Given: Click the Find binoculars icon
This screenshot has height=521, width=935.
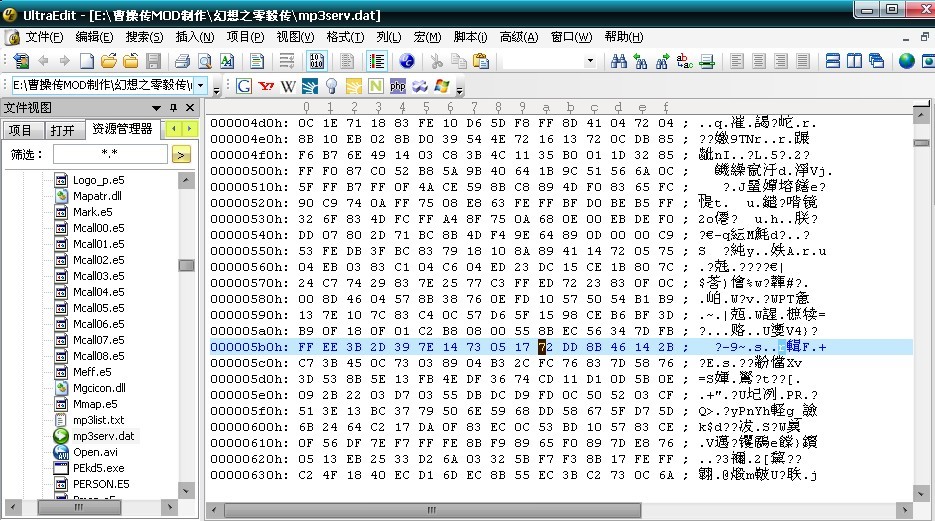Looking at the screenshot, I should click(619, 61).
